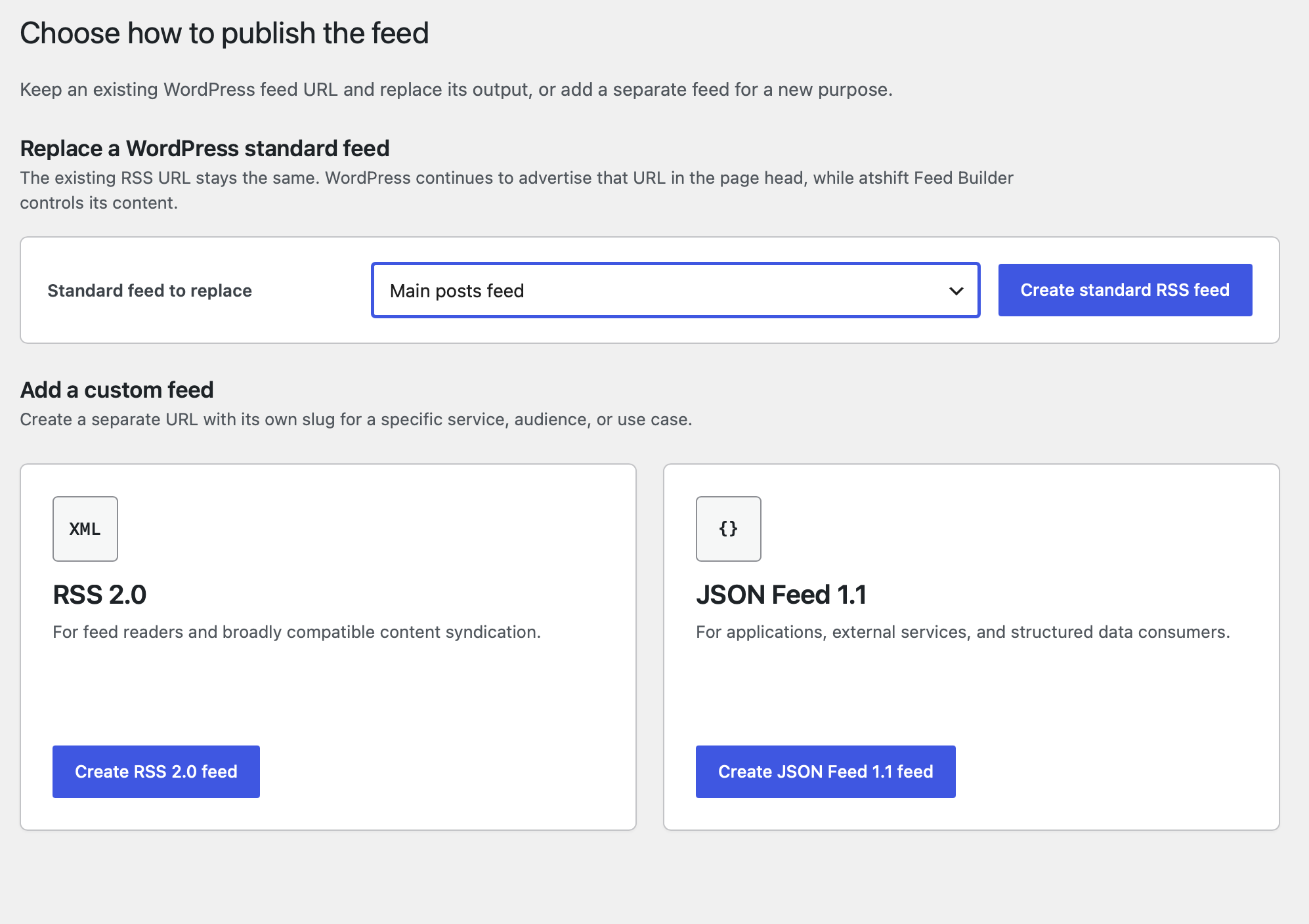
Task: Click the feed readers syndication description text
Action: pos(297,632)
